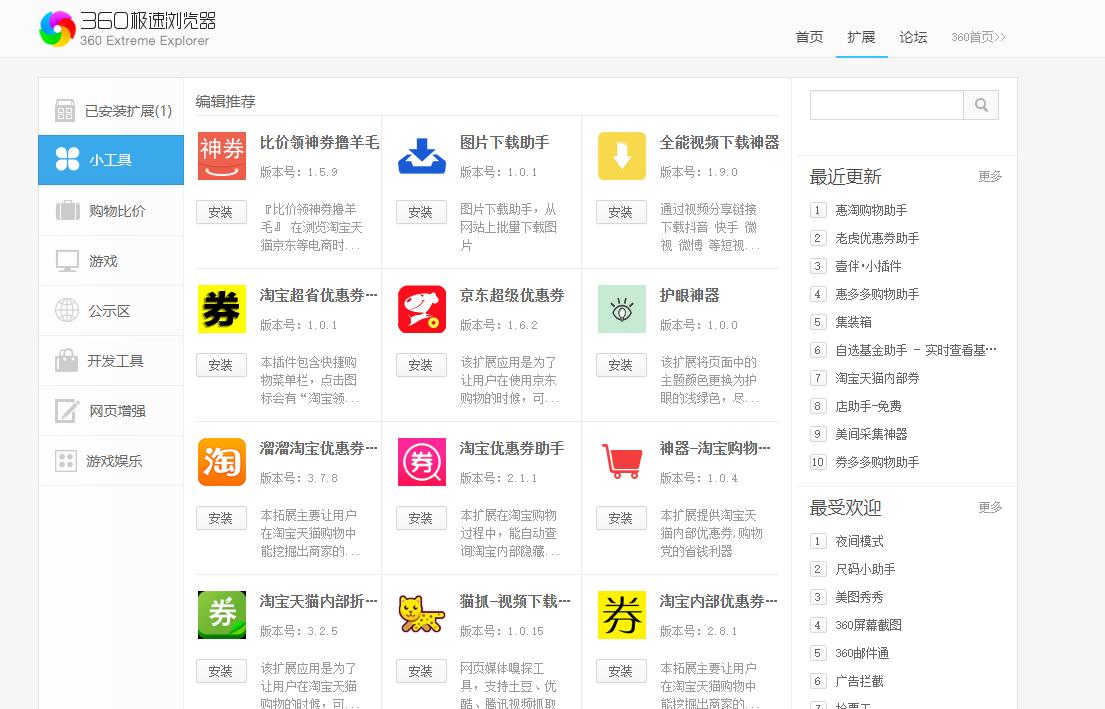Viewport: 1105px width, 709px height.
Task: Switch to the 首页 navigation tab
Action: (x=809, y=37)
